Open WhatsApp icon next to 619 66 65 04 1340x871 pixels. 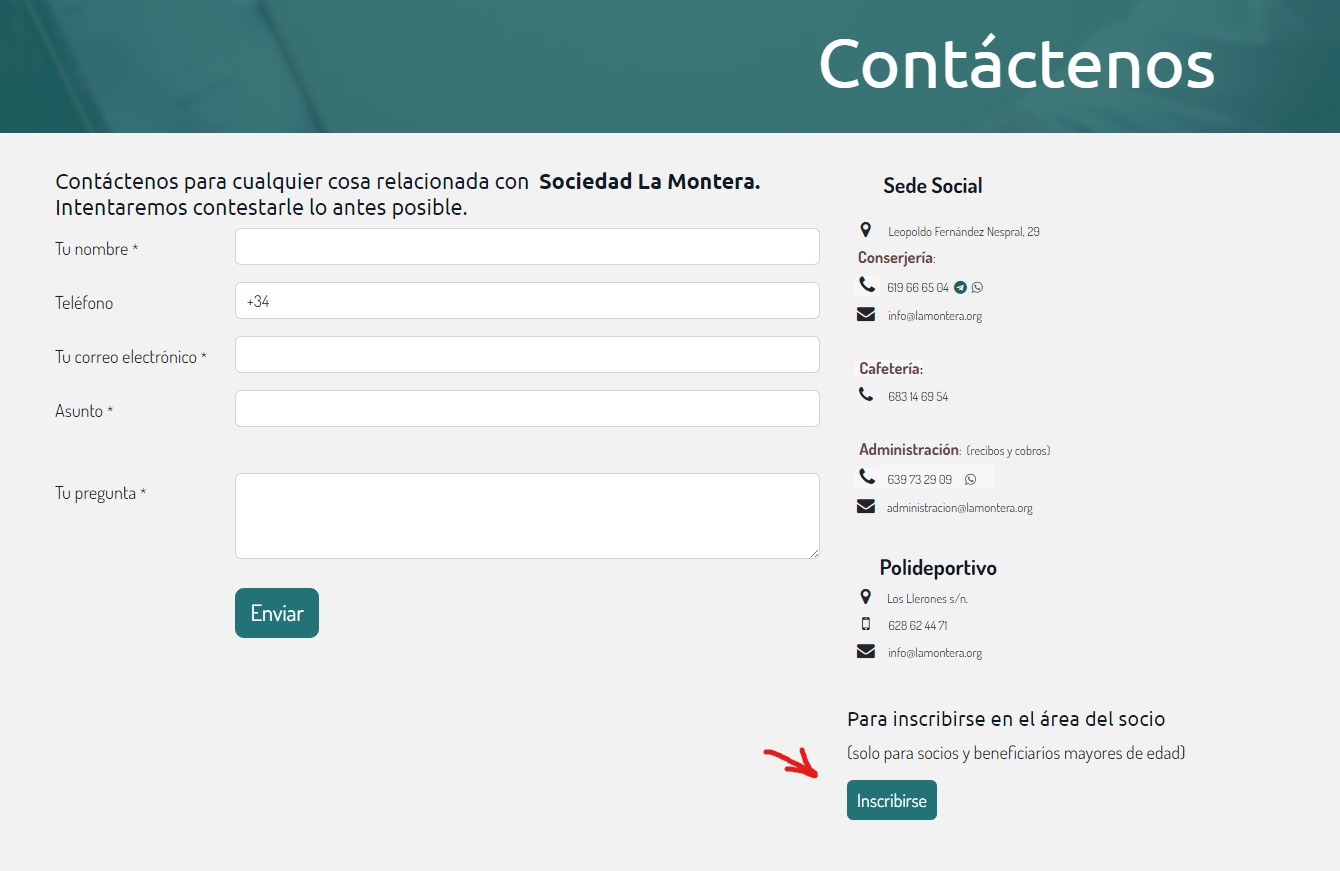pyautogui.click(x=977, y=287)
